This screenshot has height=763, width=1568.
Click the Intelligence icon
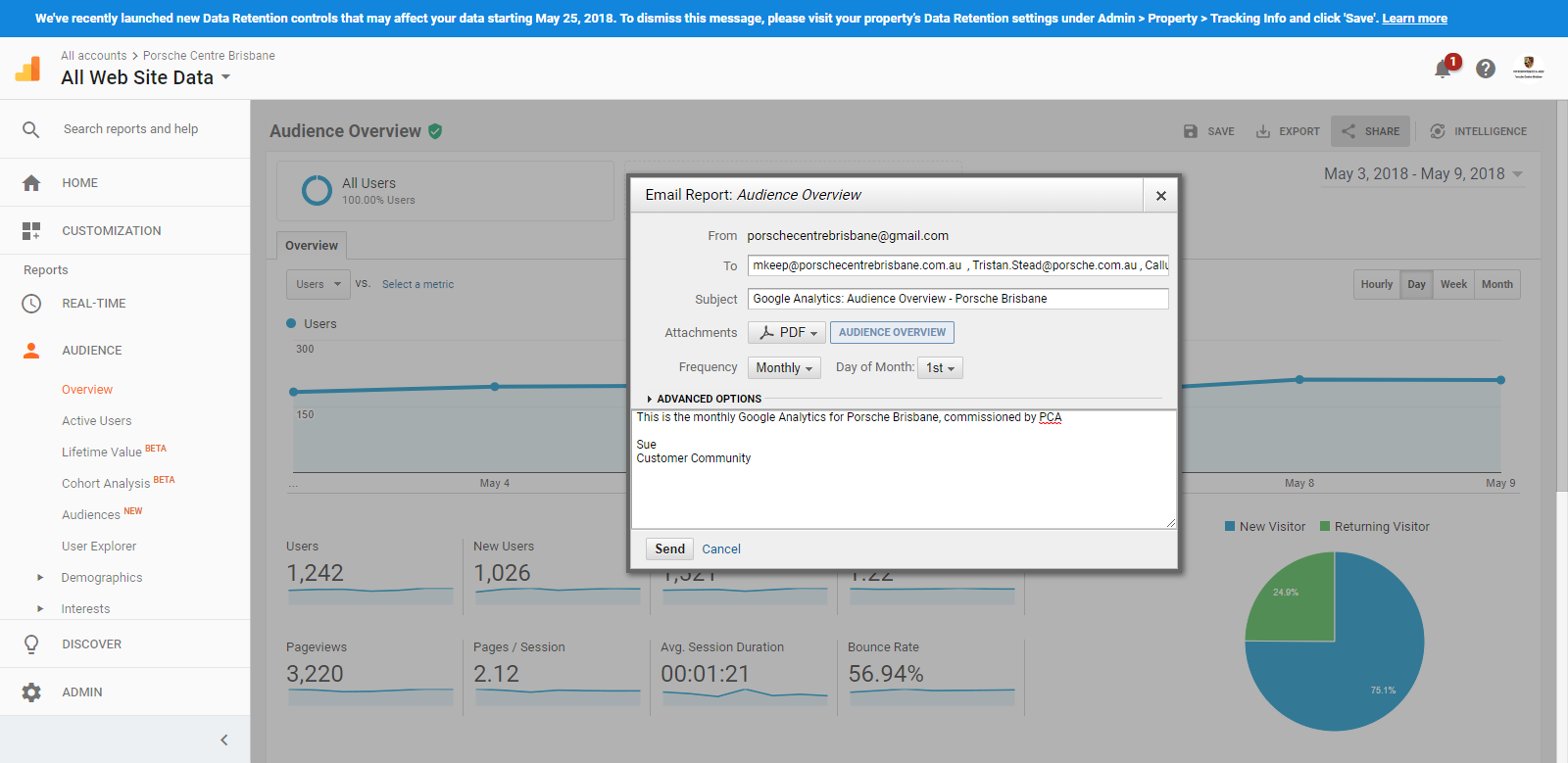click(1438, 131)
